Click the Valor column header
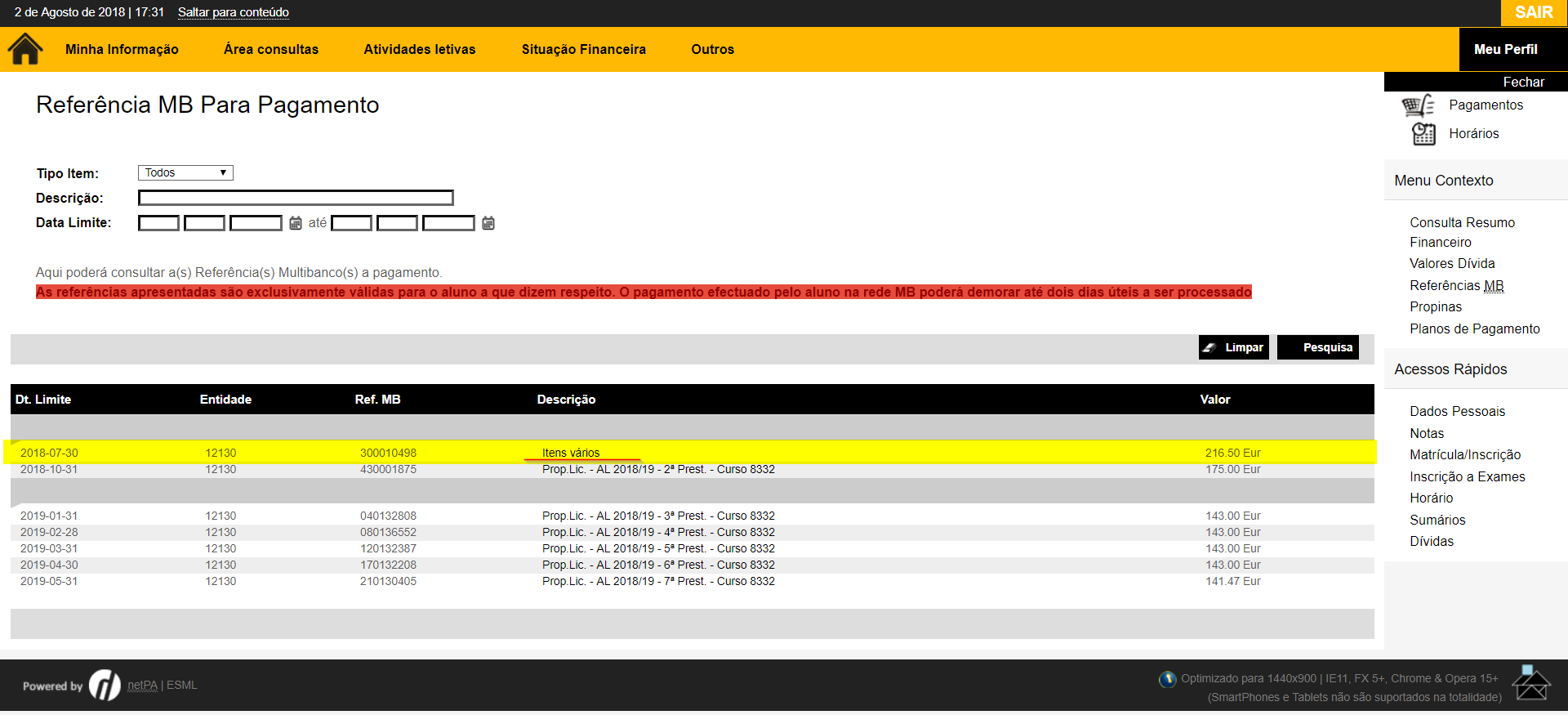 [1215, 400]
